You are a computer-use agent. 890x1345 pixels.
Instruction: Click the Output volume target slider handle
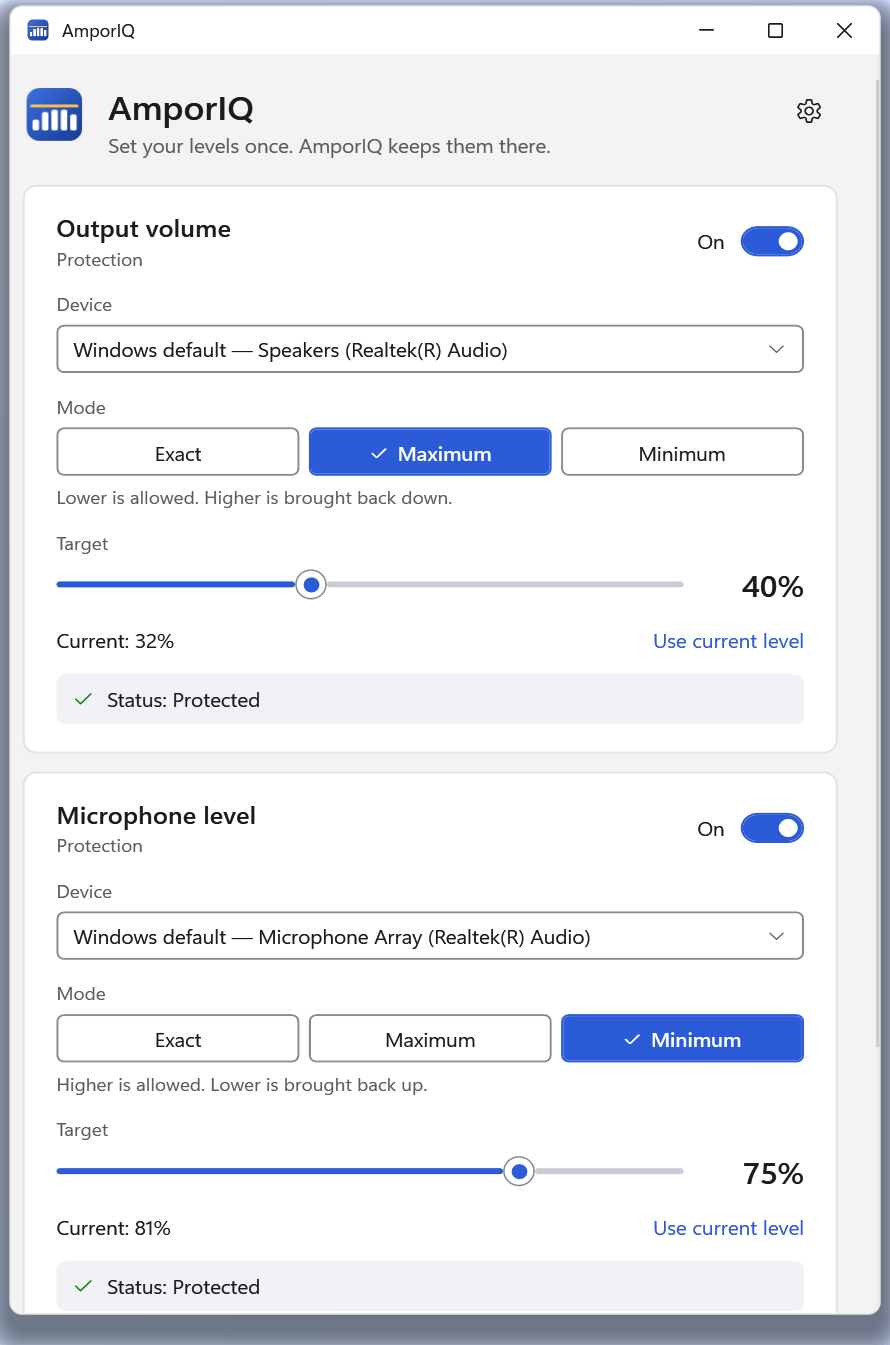(x=312, y=585)
